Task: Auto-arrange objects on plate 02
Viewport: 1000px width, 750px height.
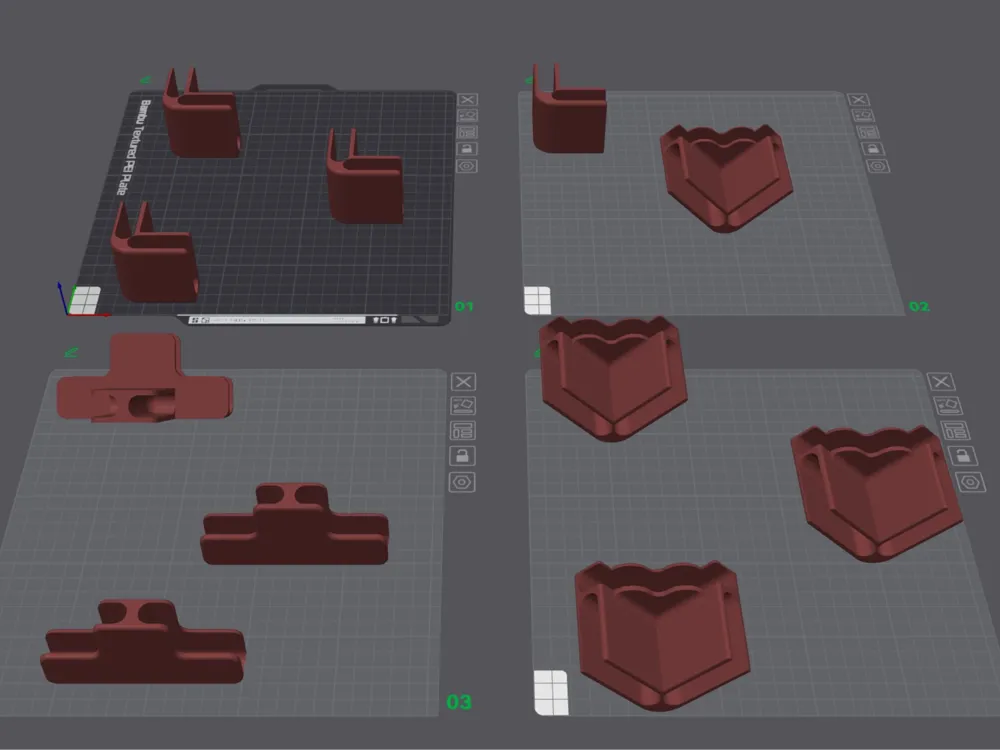Action: 868,132
